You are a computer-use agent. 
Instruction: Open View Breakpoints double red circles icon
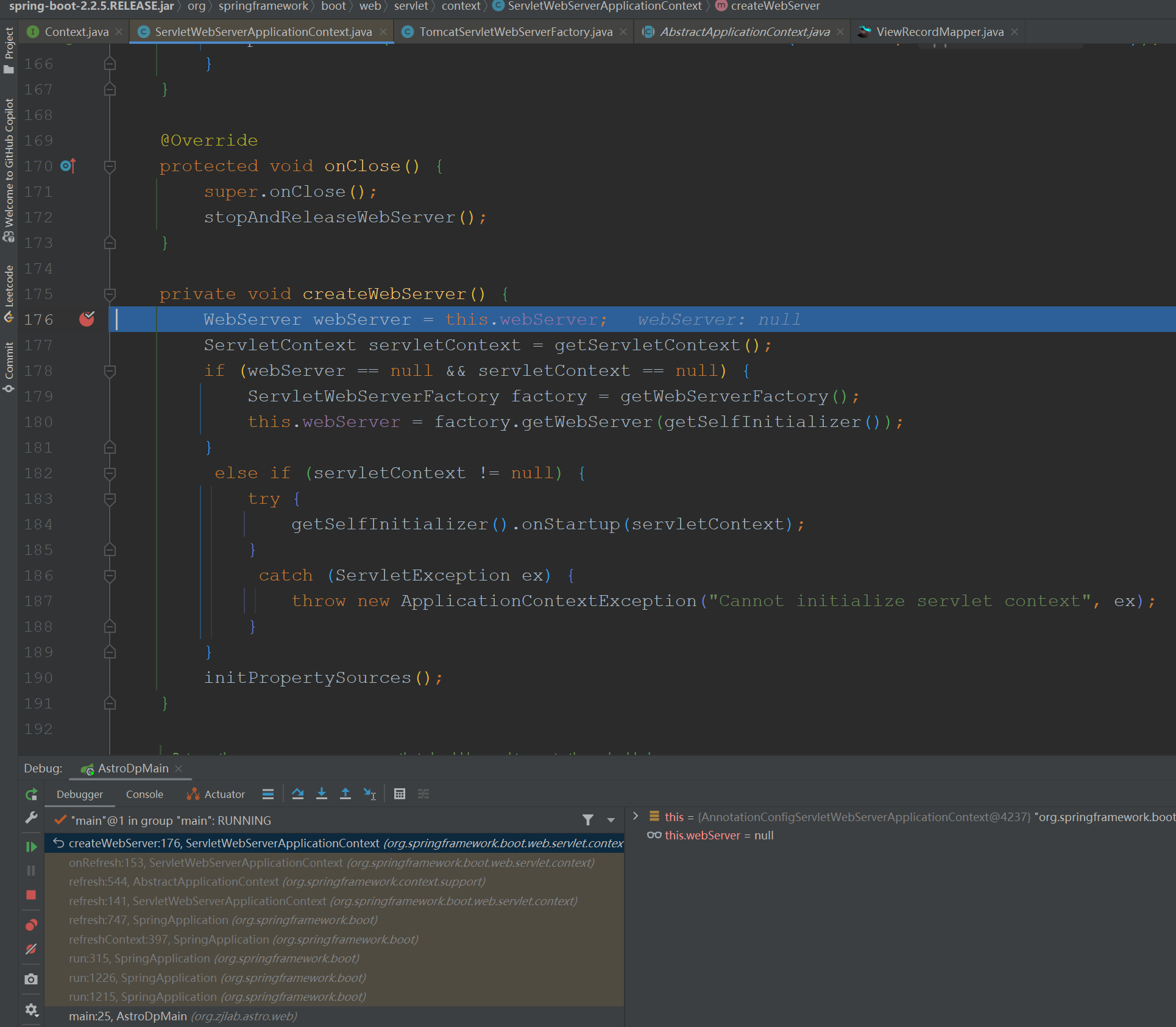pyautogui.click(x=31, y=925)
